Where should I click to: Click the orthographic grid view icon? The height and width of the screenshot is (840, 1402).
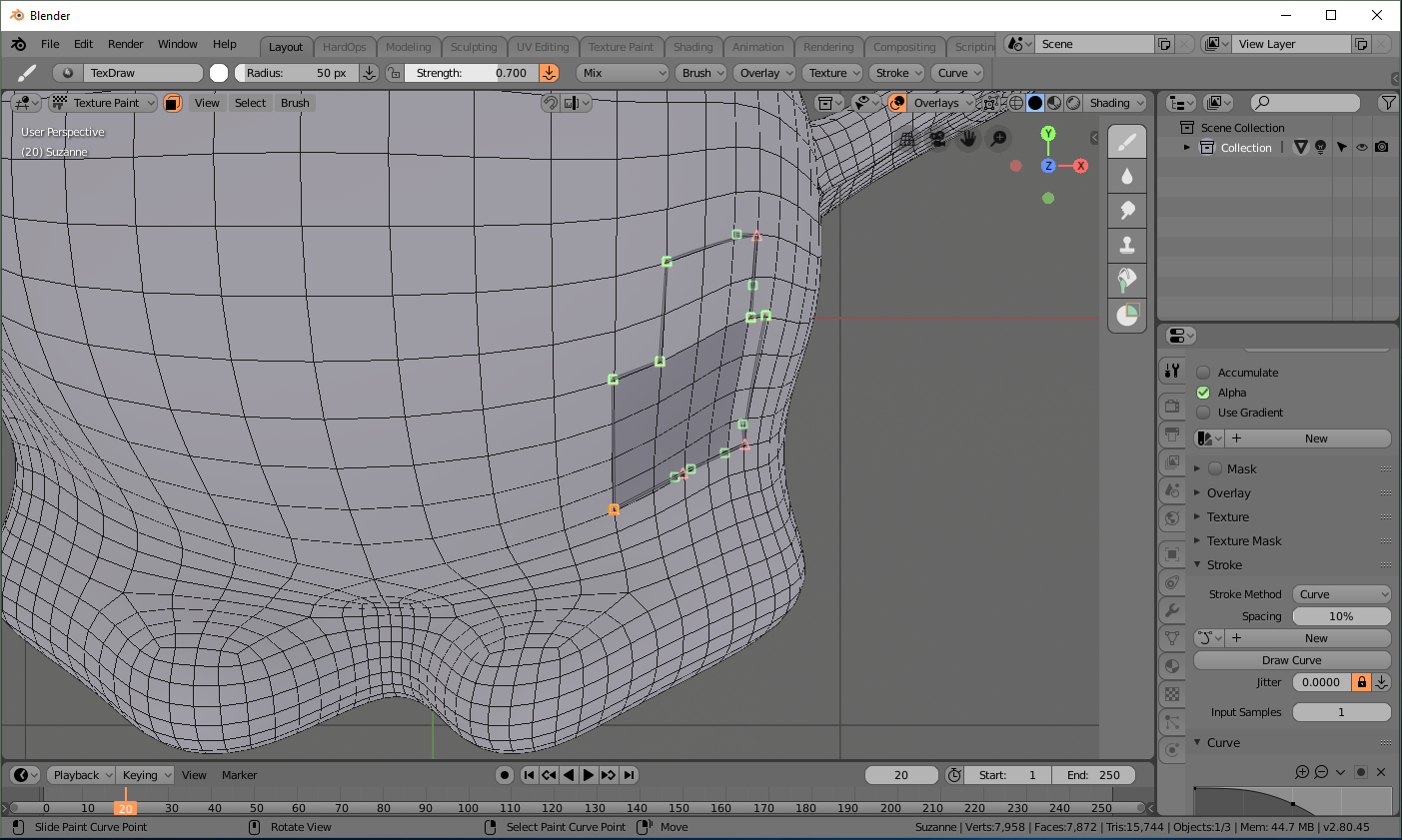[907, 140]
